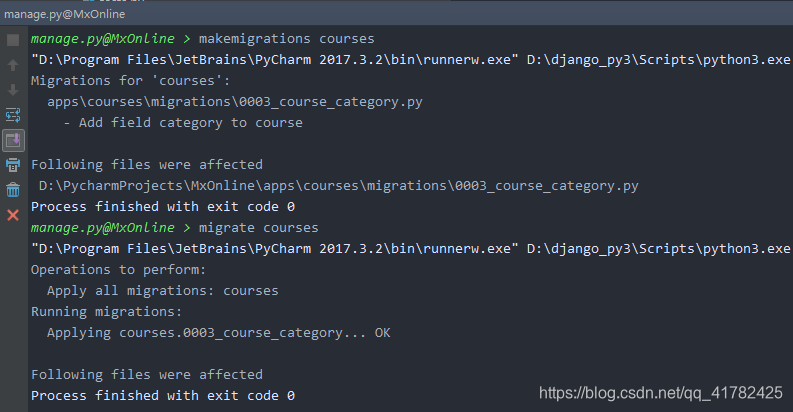Select the manage.py@MxOnline panel title
This screenshot has width=793, height=412.
pyautogui.click(x=65, y=14)
